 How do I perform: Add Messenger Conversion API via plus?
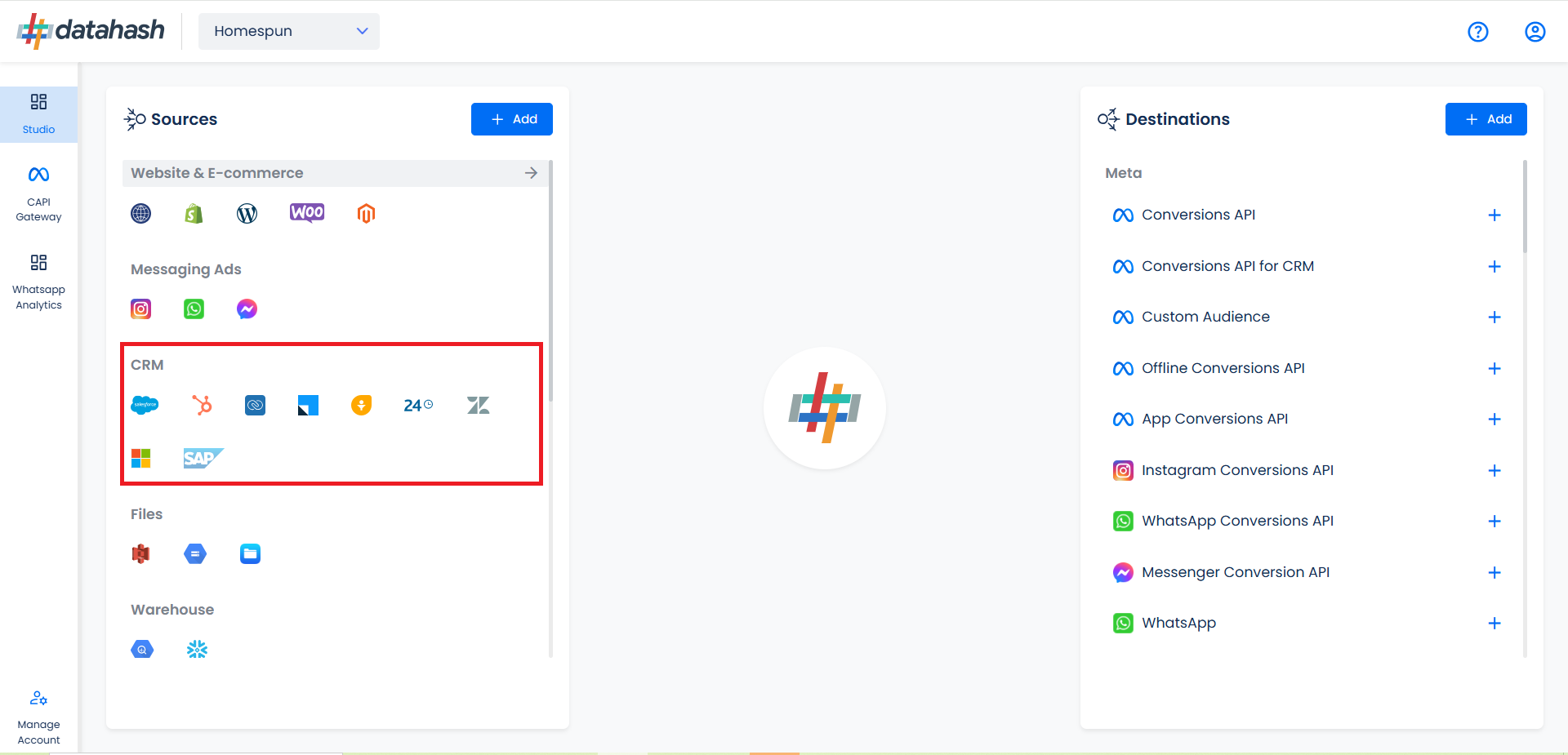click(1494, 573)
